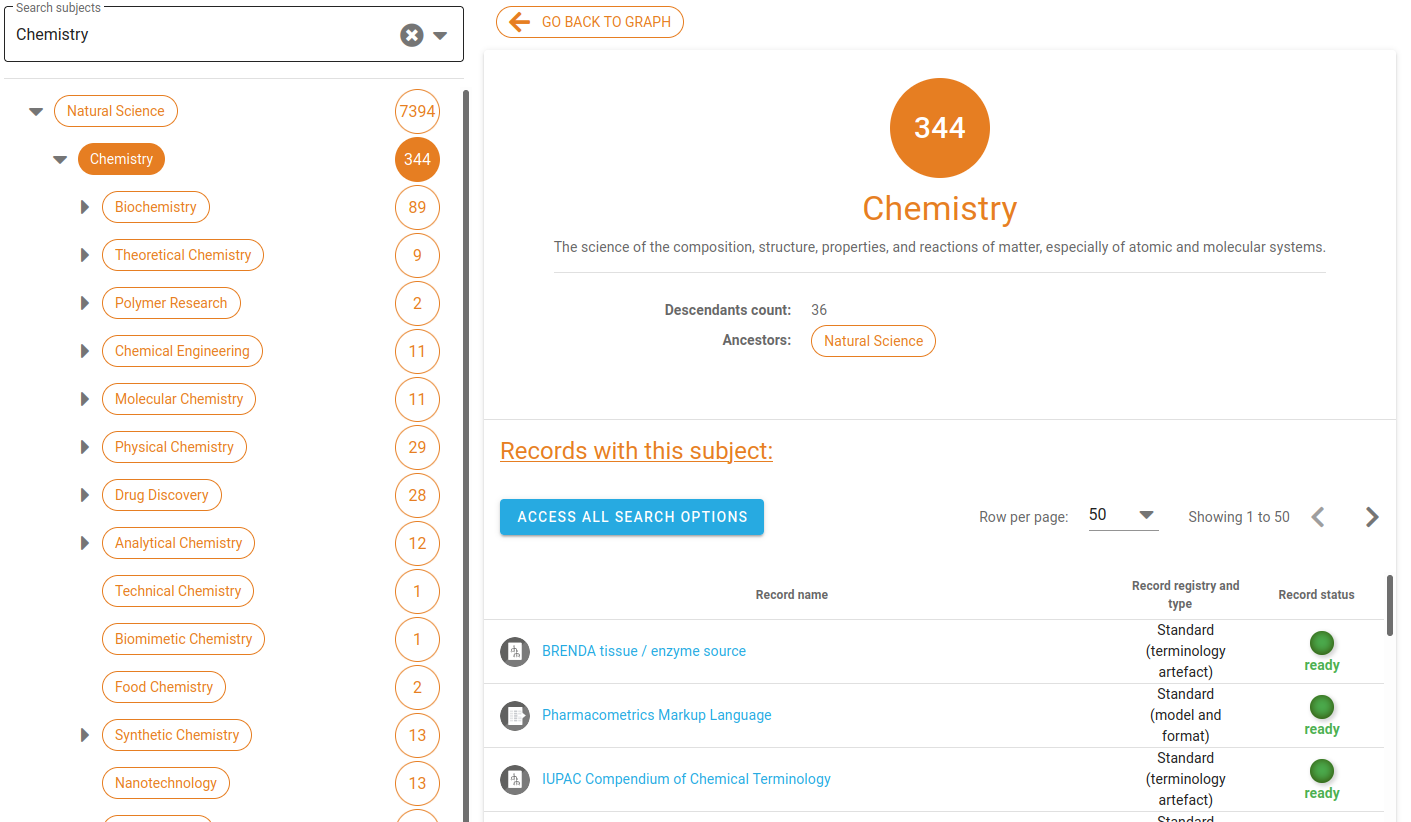
Task: Click the IUPAC Compendium terminology artefact icon
Action: tap(515, 780)
